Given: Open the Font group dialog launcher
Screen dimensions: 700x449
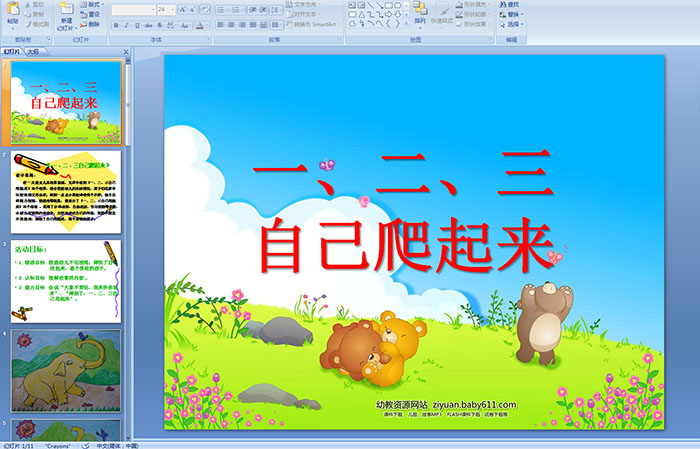Looking at the screenshot, I should [x=208, y=39].
